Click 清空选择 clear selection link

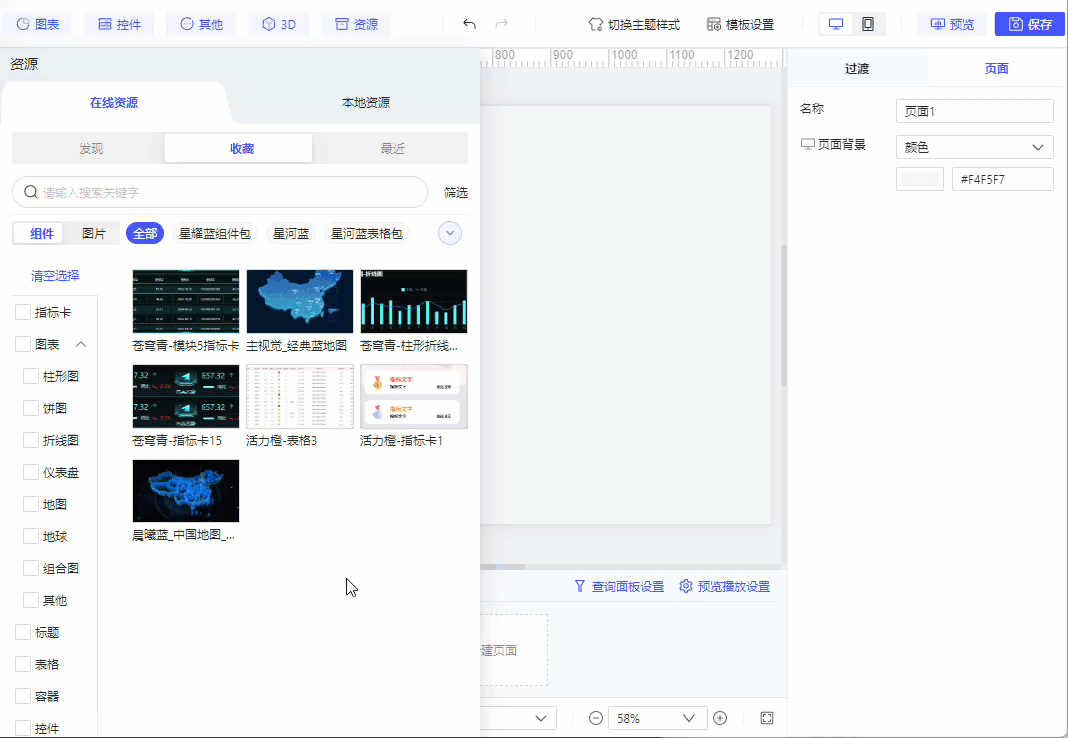pyautogui.click(x=55, y=276)
